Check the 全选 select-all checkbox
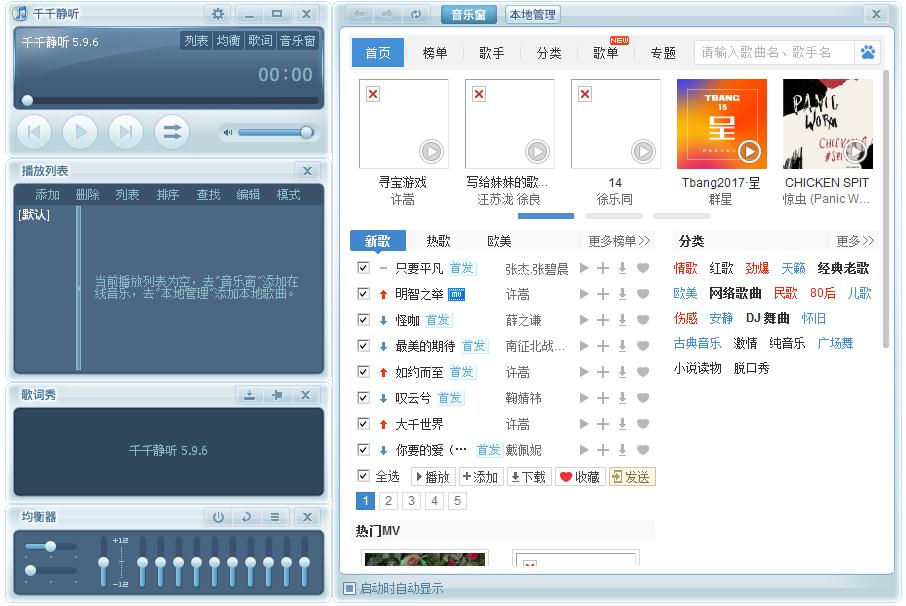This screenshot has height=606, width=906. coord(362,477)
